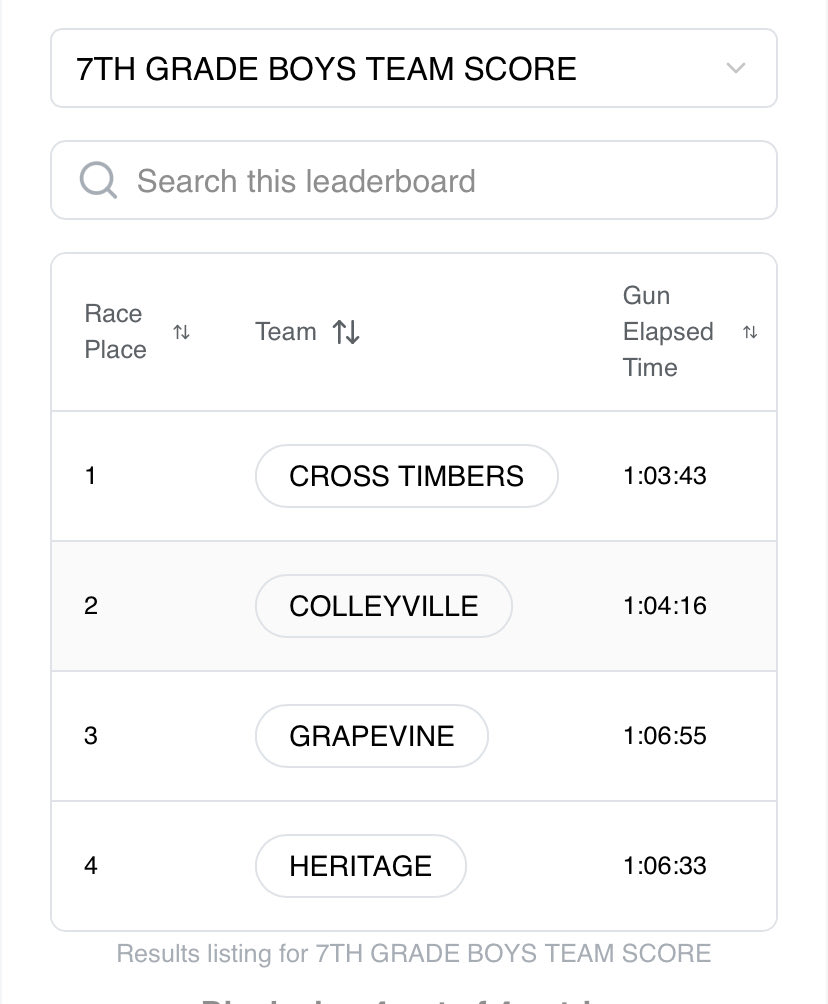Click the Team column header text
The image size is (828, 1004).
click(x=286, y=332)
